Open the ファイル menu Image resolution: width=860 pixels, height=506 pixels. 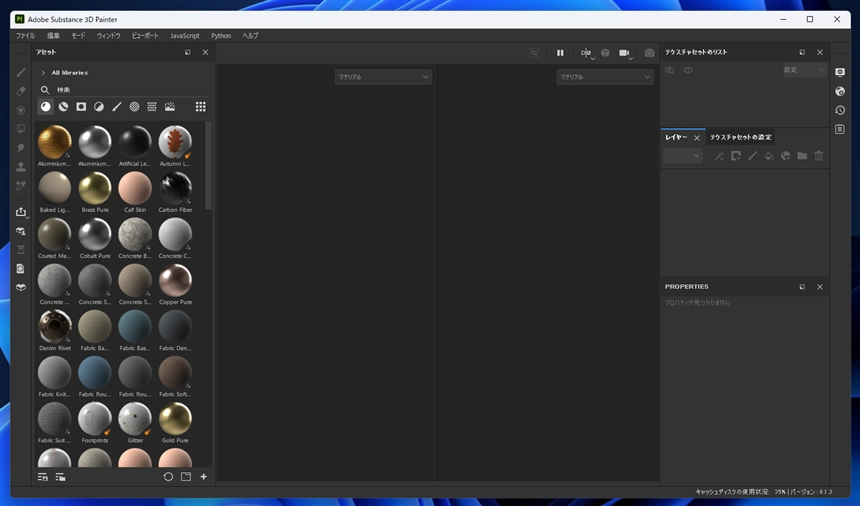[x=25, y=36]
